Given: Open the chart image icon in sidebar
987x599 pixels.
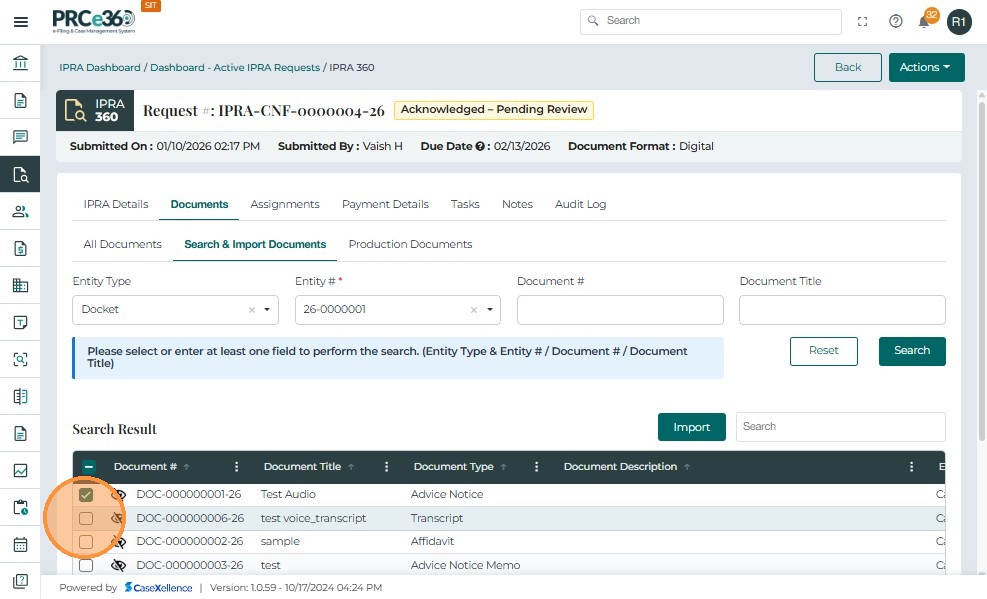Looking at the screenshot, I should [x=20, y=471].
